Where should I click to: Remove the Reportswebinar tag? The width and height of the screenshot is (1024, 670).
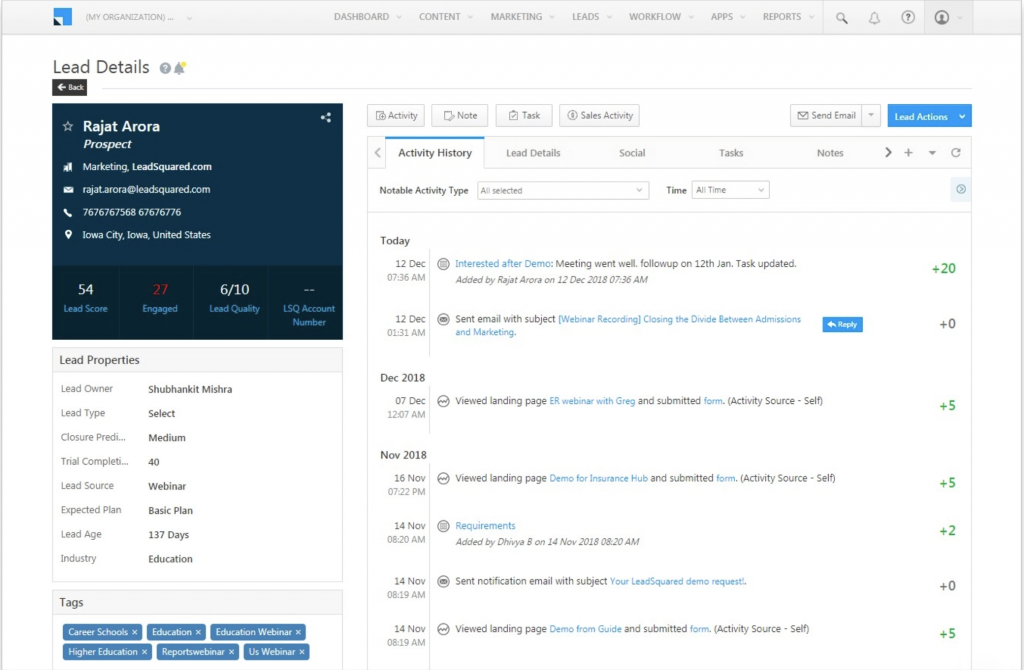(231, 652)
